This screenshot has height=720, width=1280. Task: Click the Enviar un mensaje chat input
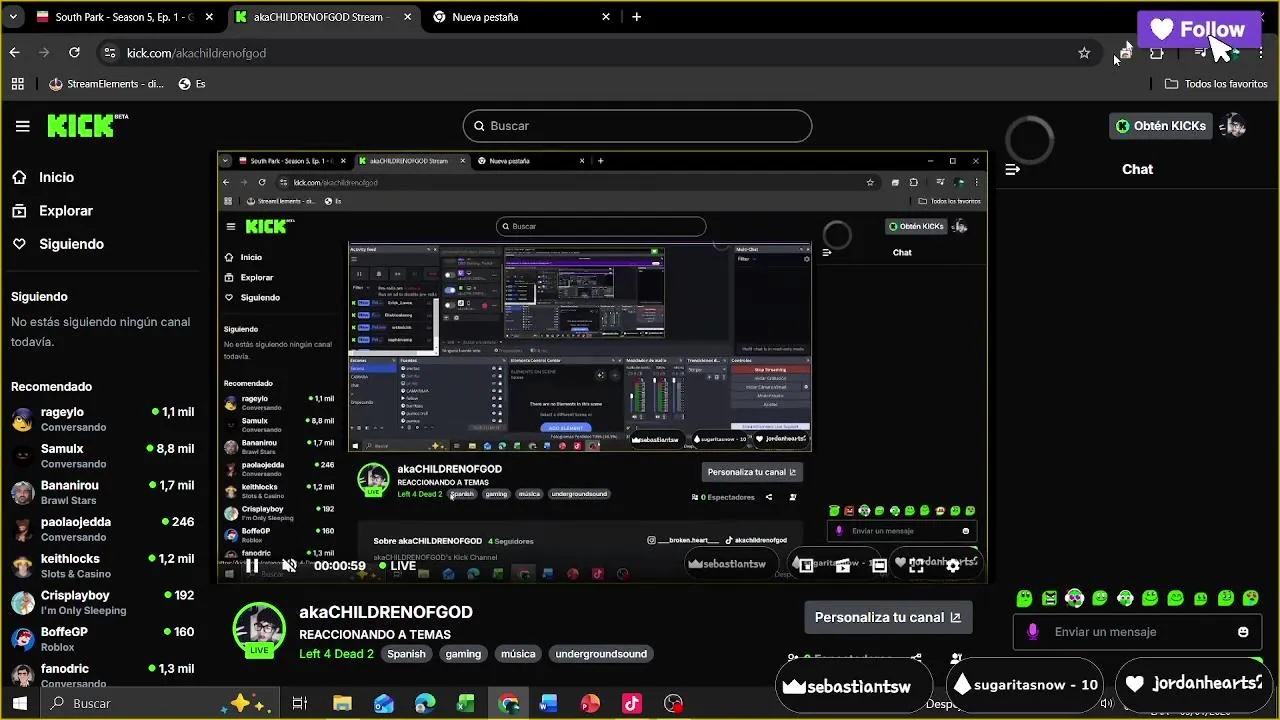1136,632
